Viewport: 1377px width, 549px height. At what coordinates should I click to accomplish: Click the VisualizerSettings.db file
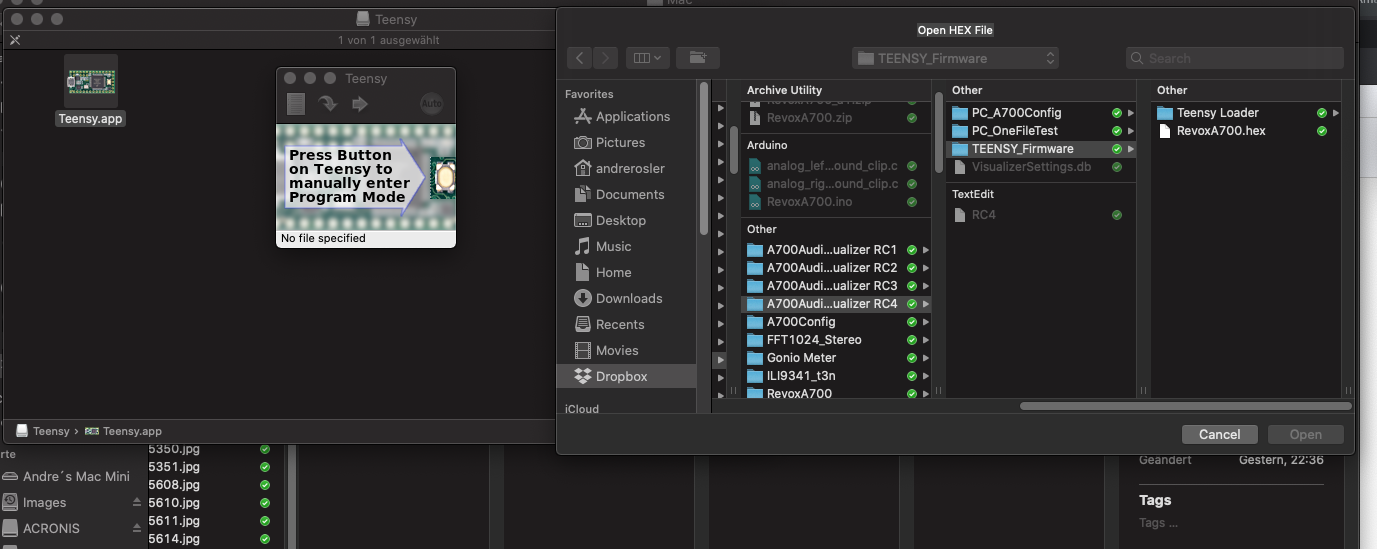[1040, 166]
